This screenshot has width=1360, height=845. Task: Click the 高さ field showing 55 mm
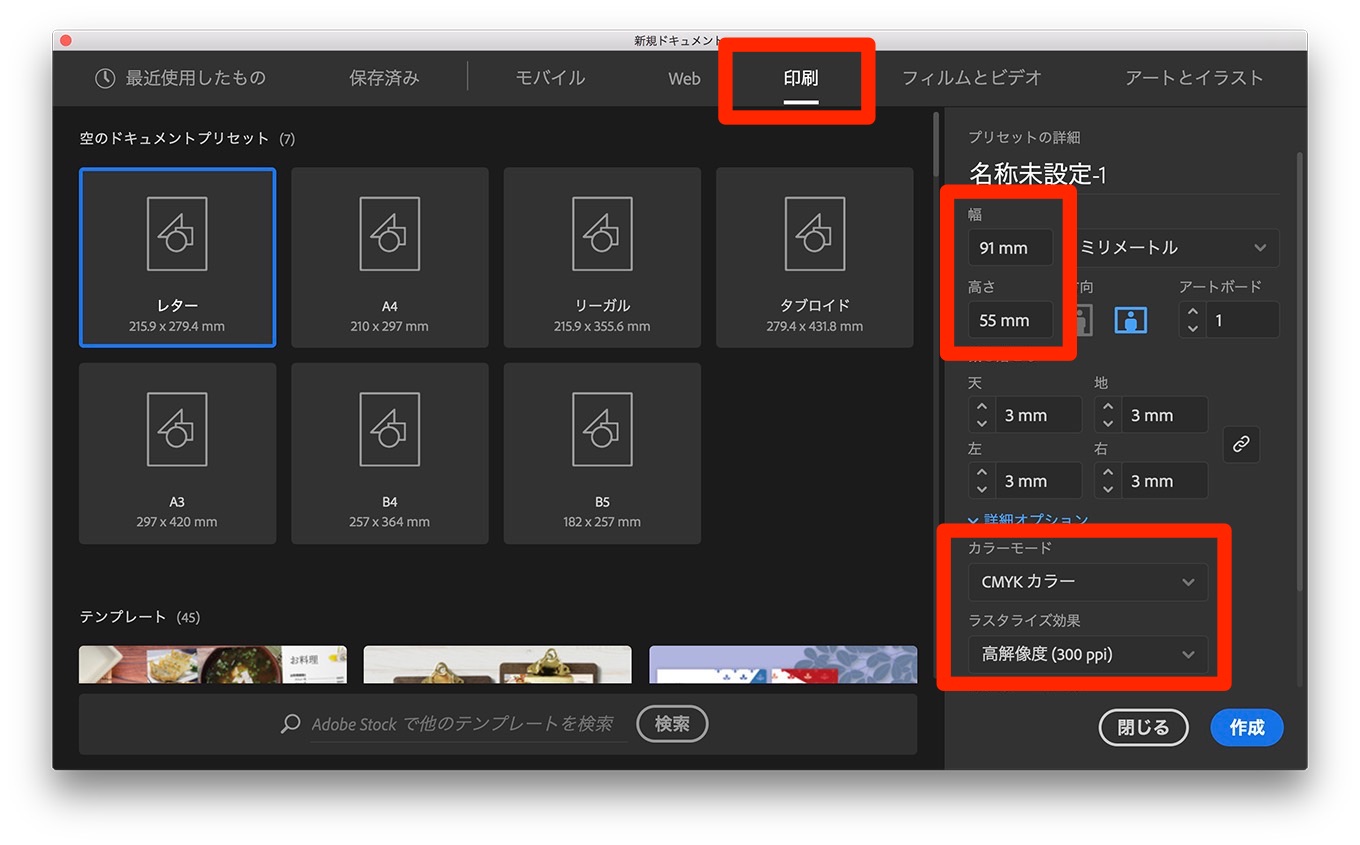point(1010,320)
